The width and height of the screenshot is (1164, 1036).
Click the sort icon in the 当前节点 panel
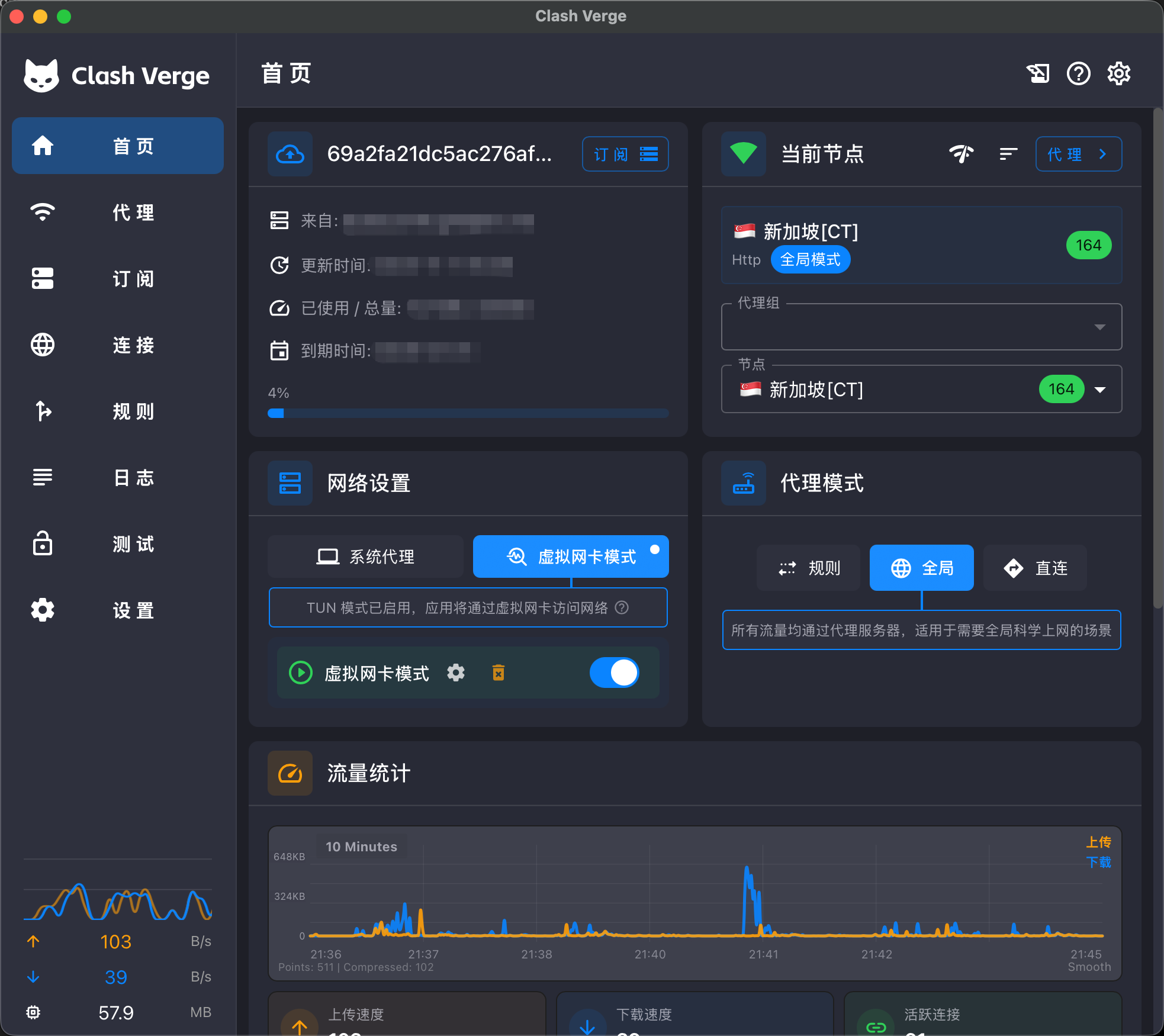point(1008,154)
